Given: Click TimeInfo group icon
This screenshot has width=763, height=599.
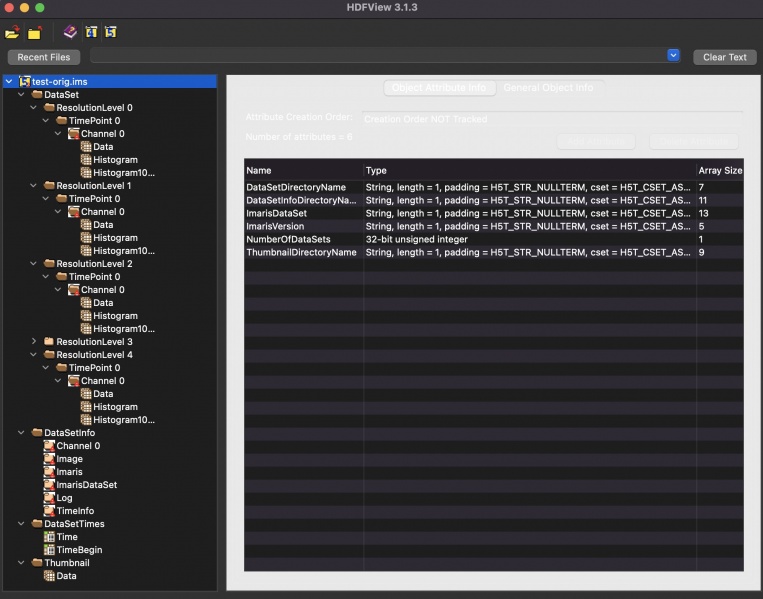Looking at the screenshot, I should (49, 511).
